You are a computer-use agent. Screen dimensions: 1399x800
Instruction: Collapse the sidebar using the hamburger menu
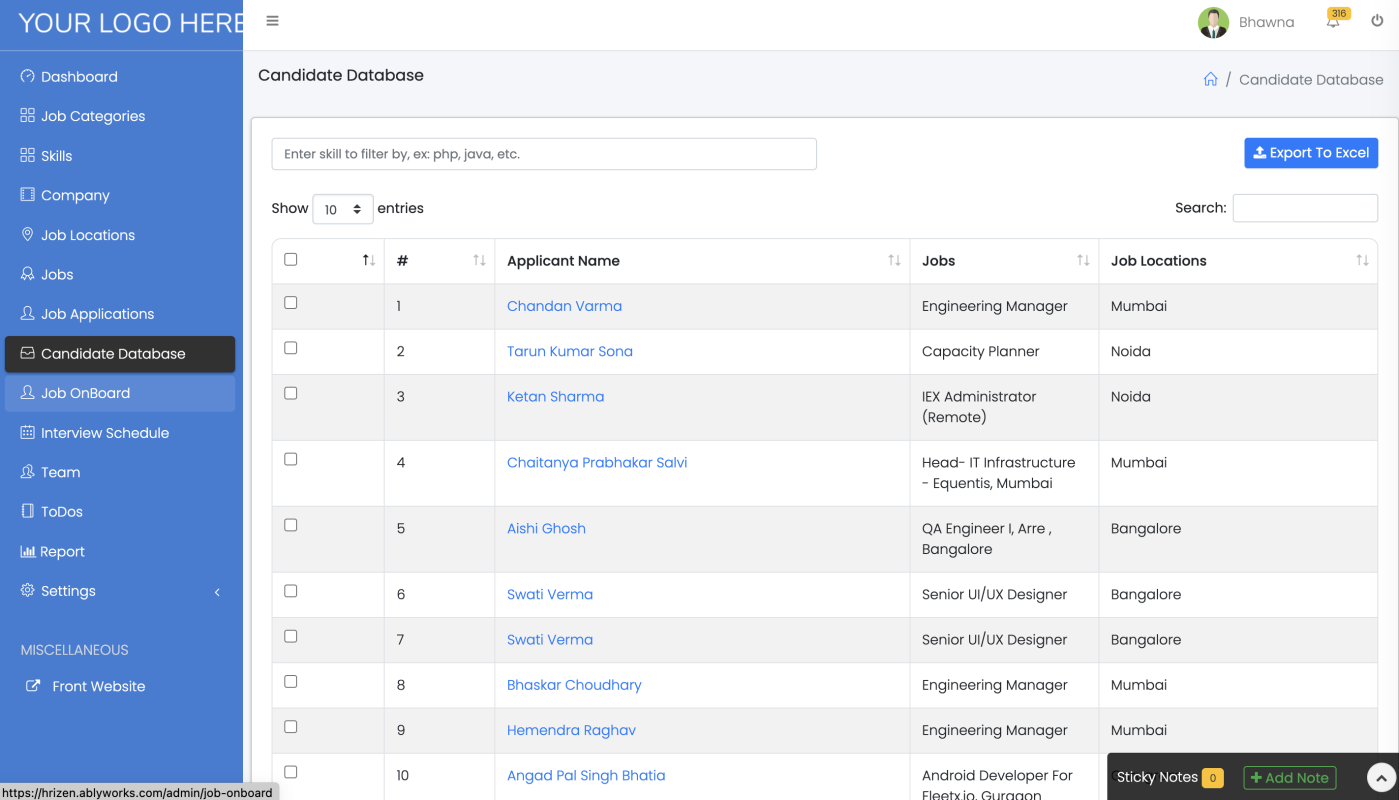point(272,20)
